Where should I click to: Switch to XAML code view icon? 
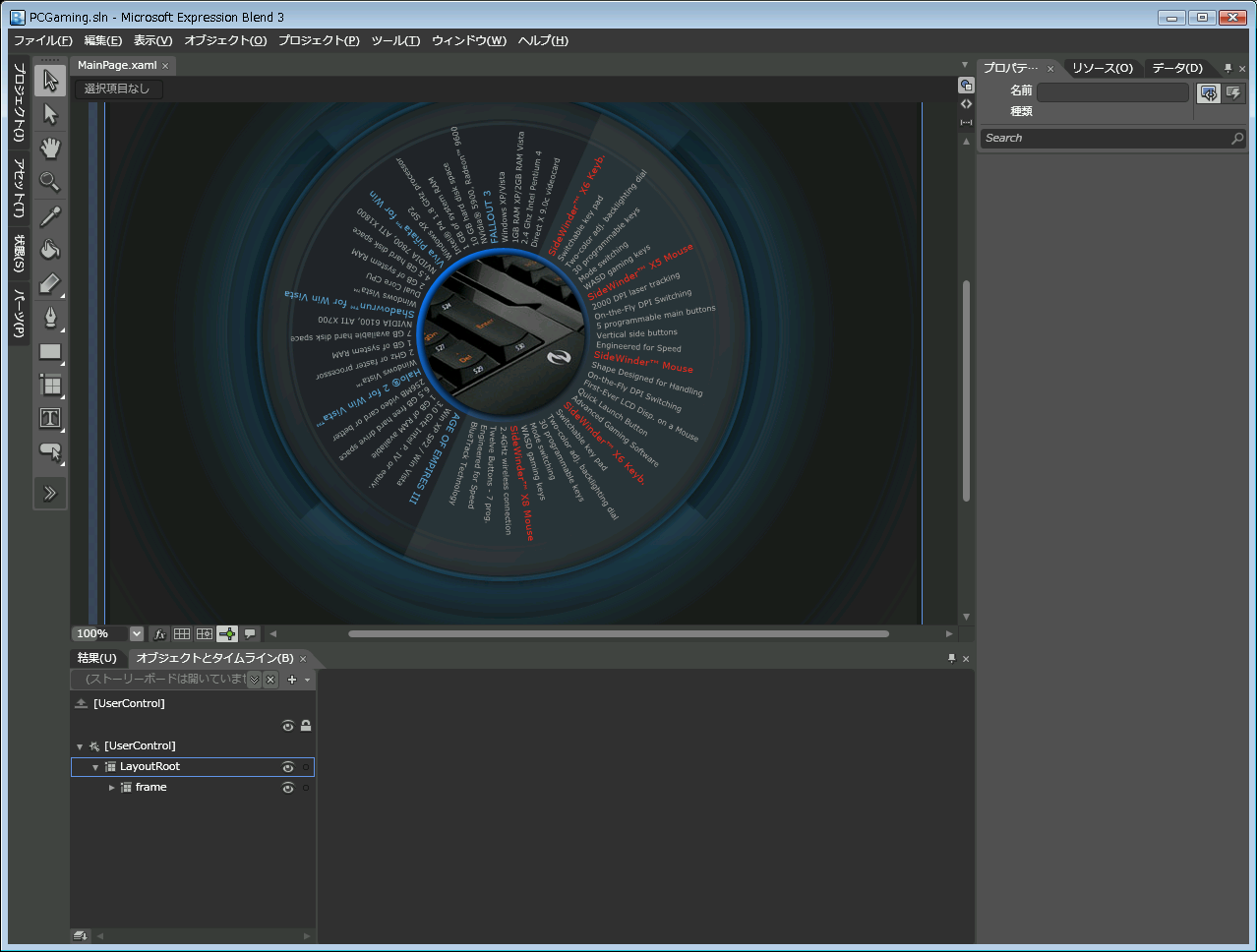point(966,103)
